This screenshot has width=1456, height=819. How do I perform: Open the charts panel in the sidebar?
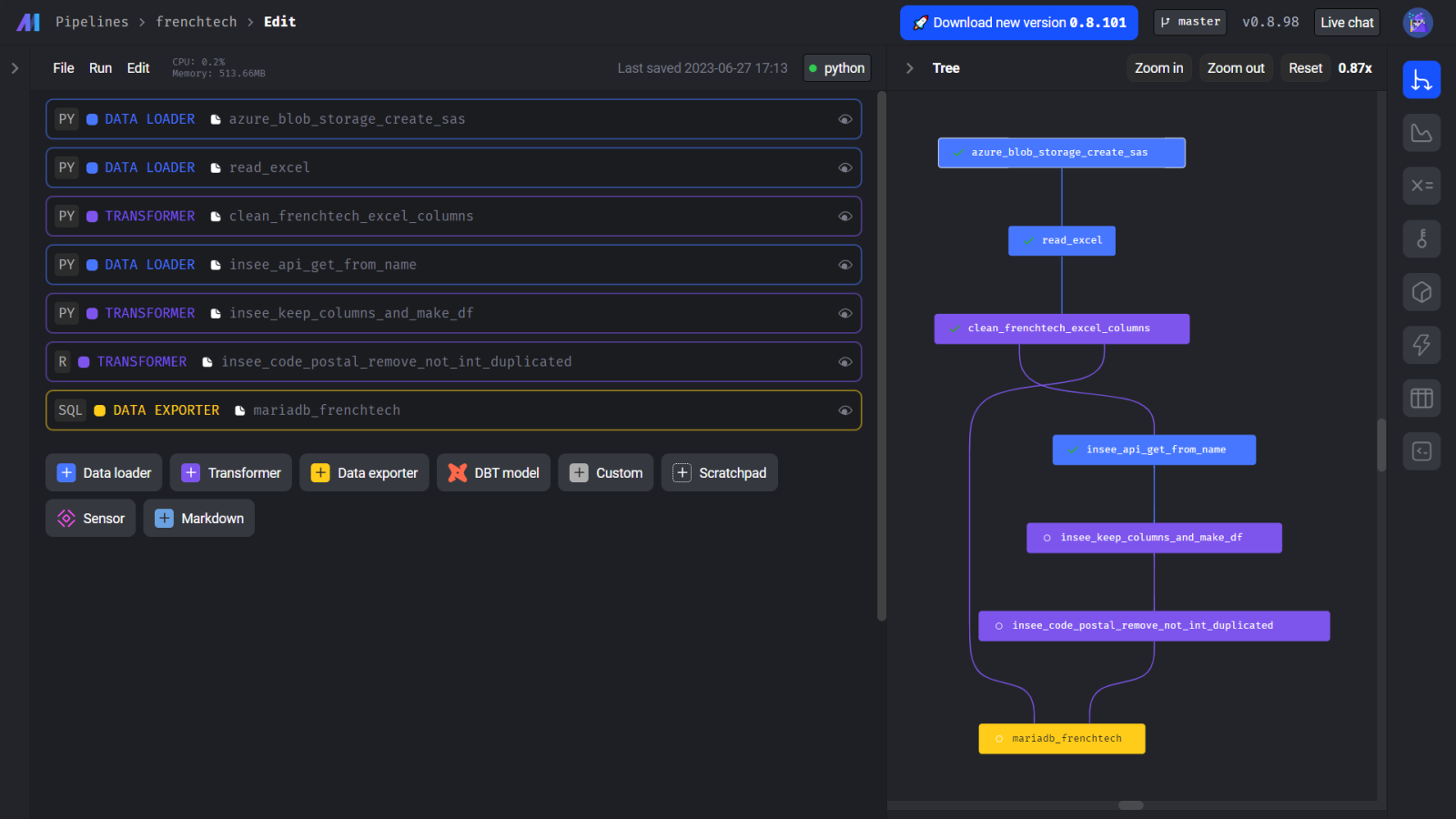click(1421, 133)
